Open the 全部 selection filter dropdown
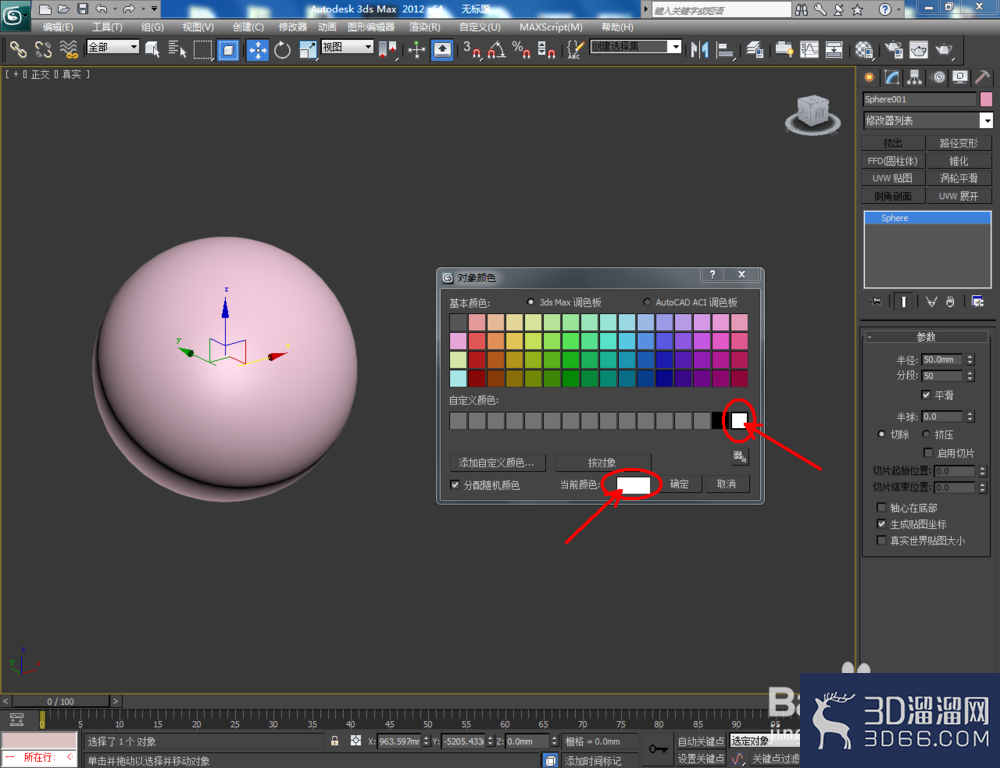This screenshot has height=768, width=1000. pyautogui.click(x=113, y=47)
